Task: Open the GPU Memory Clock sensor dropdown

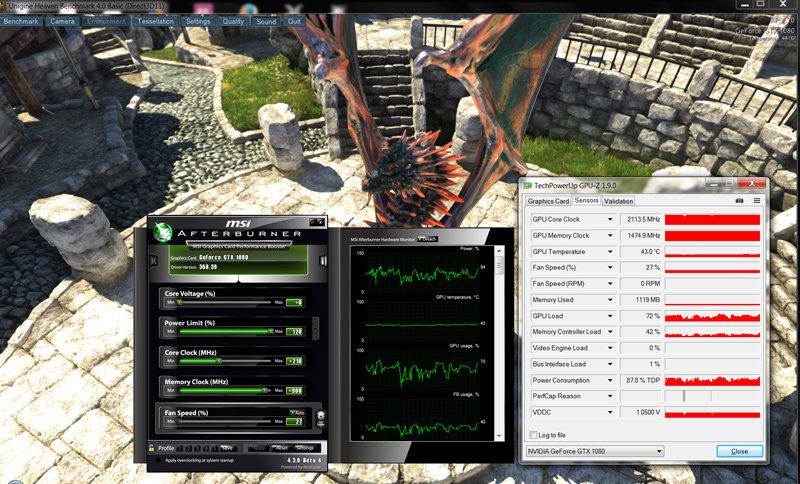Action: pyautogui.click(x=610, y=236)
